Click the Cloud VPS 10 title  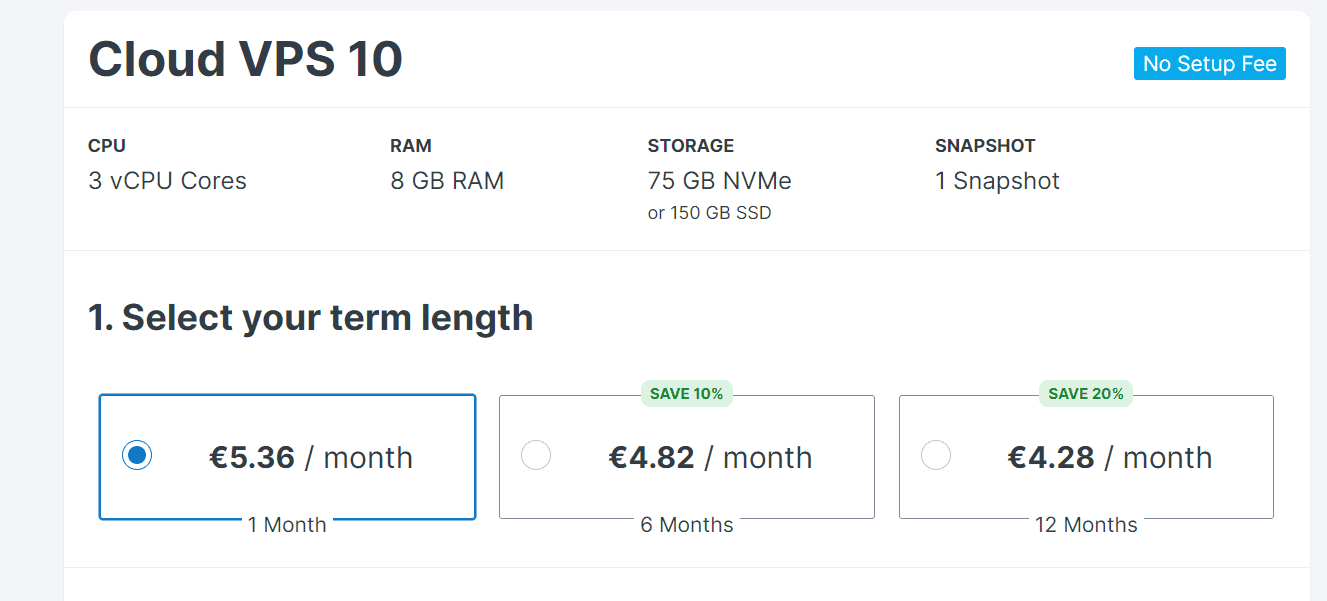coord(245,60)
